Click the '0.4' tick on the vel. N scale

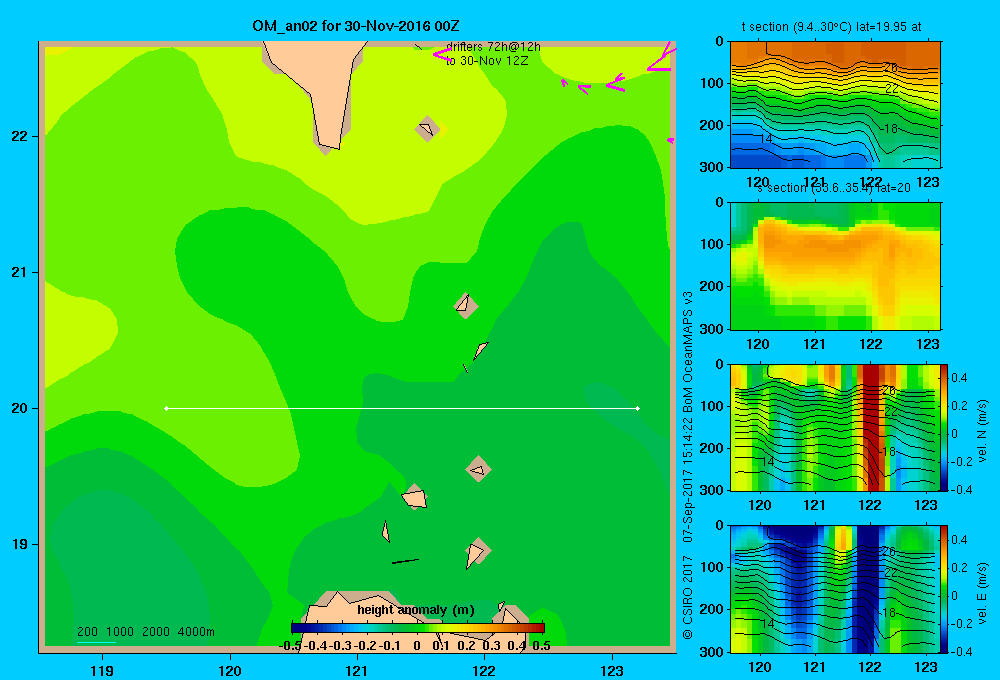(959, 378)
